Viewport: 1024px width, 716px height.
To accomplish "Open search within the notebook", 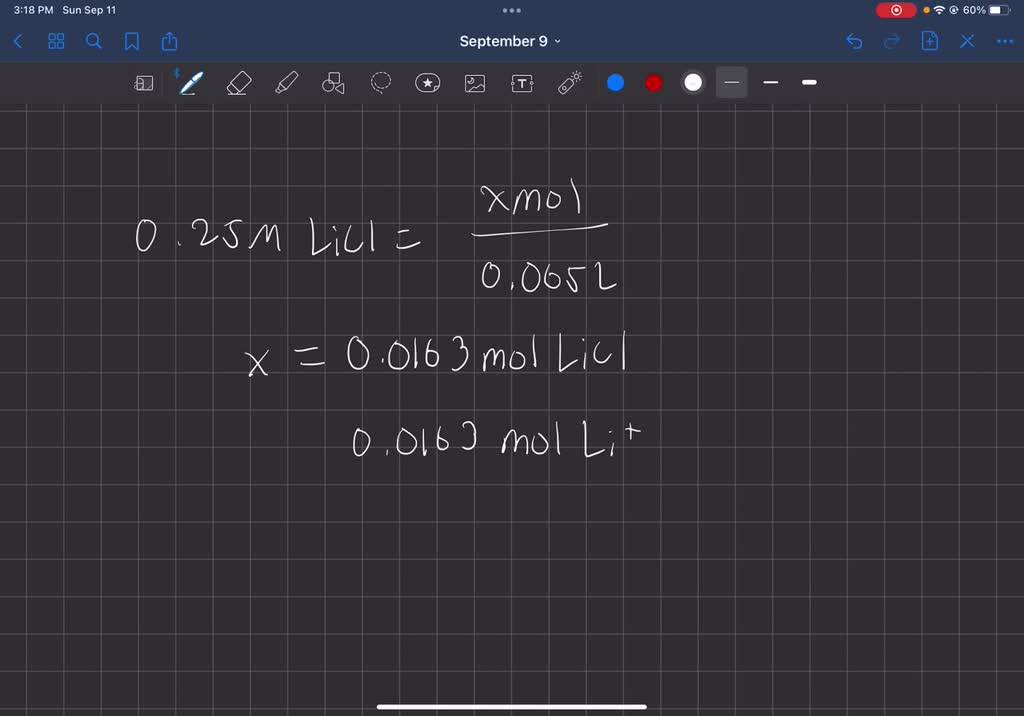I will [94, 41].
